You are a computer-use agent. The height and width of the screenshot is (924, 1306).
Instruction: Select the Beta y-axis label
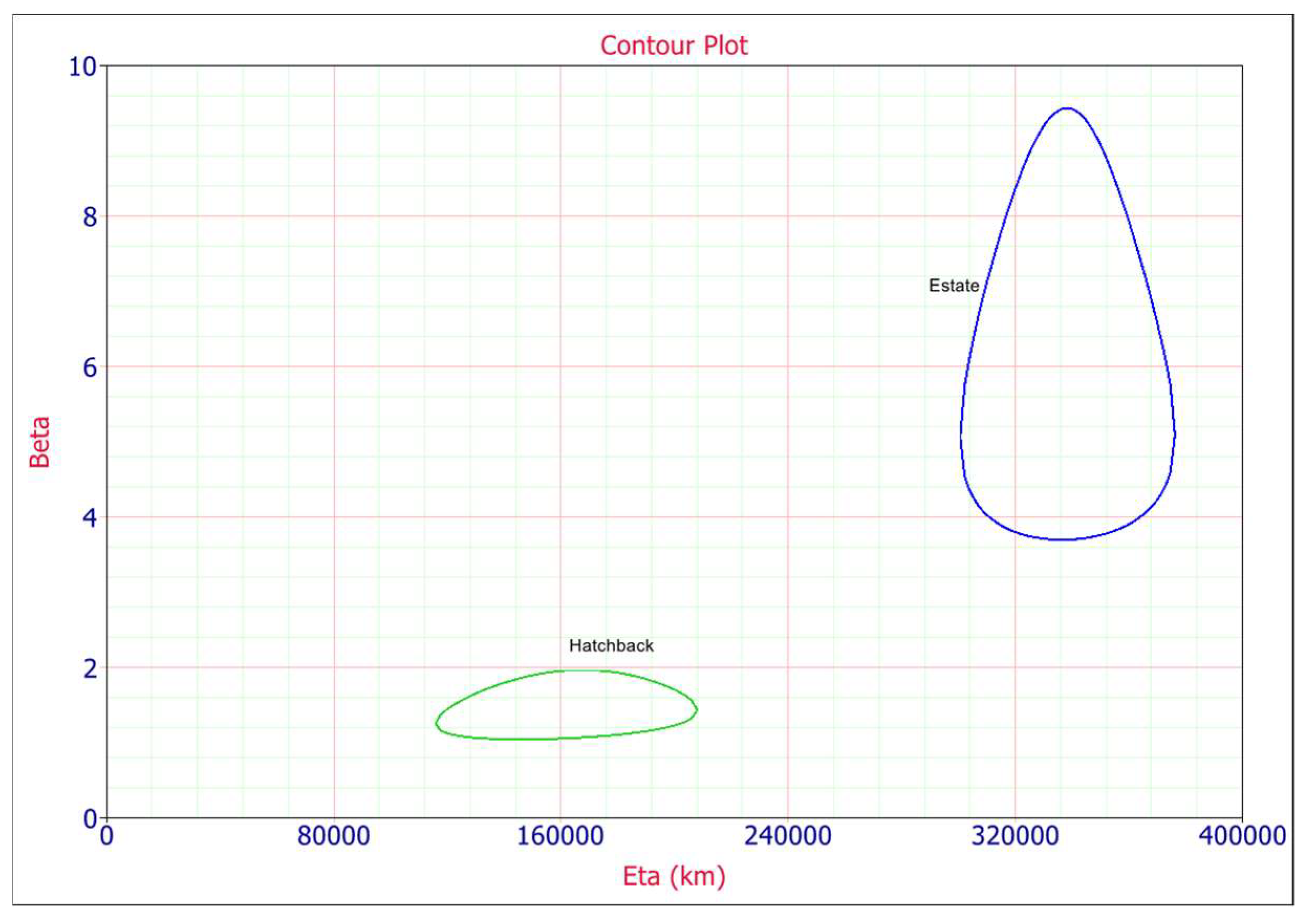(x=40, y=442)
